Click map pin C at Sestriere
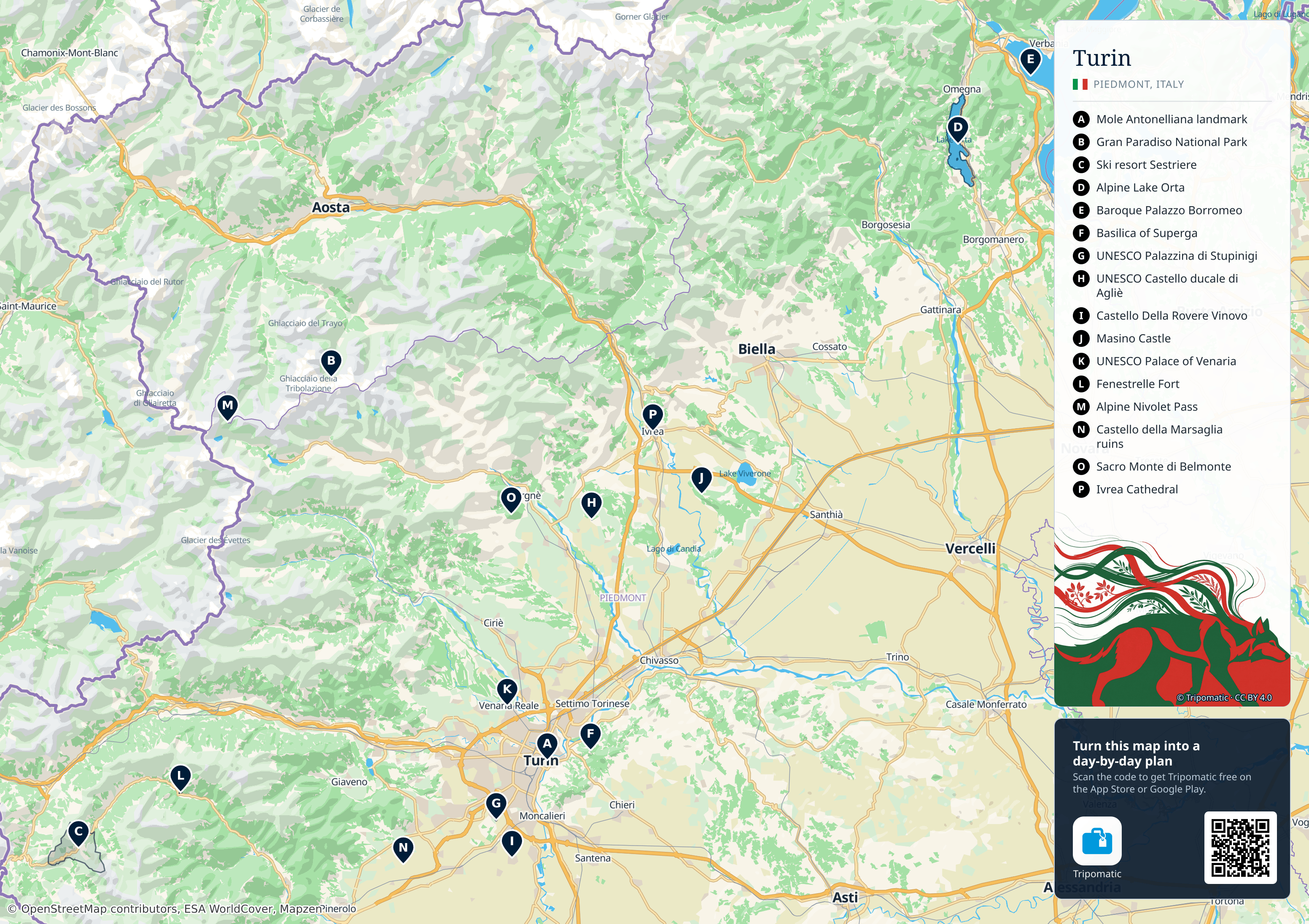 (79, 833)
